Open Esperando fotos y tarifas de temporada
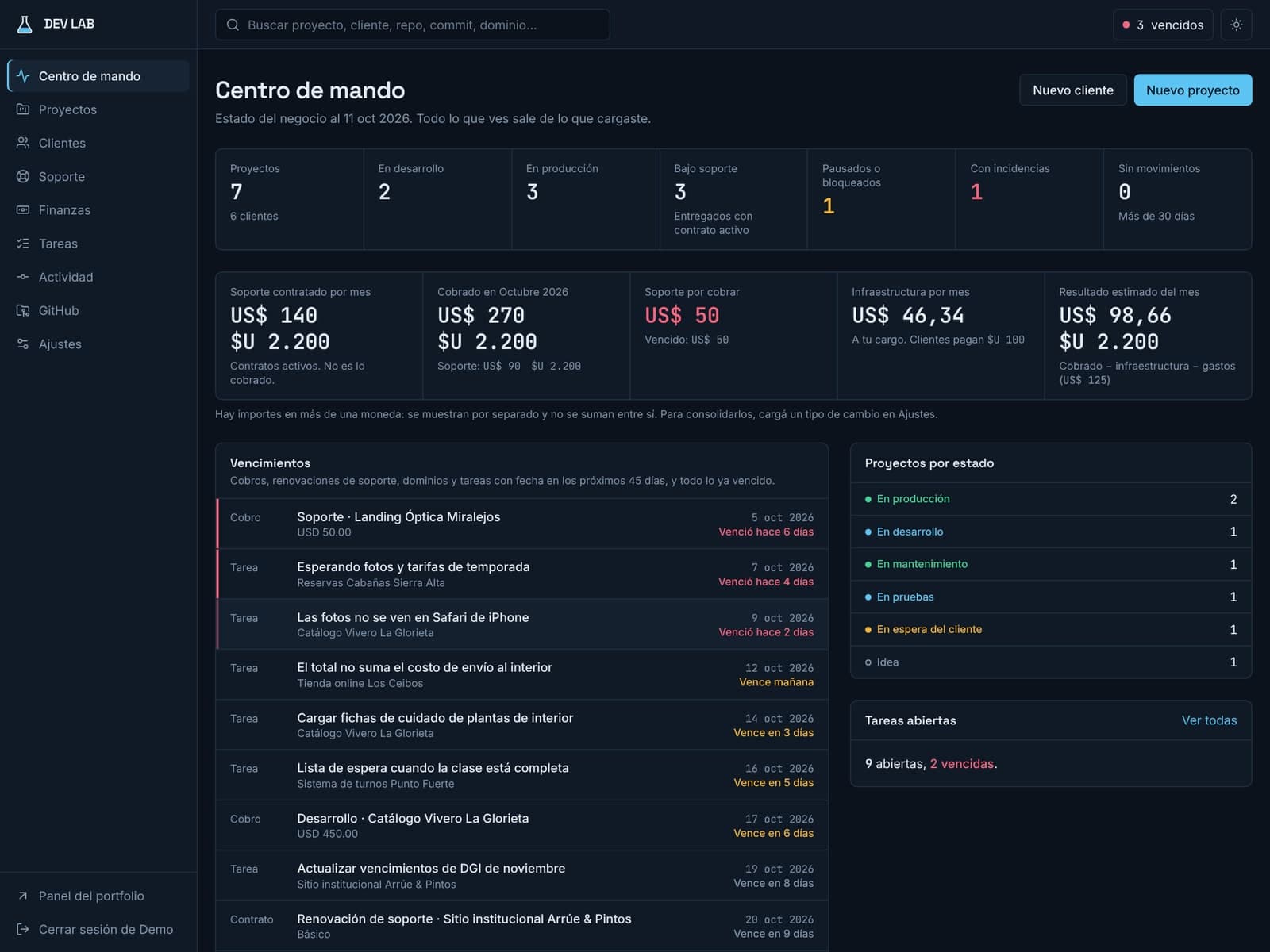The height and width of the screenshot is (952, 1270). (521, 574)
